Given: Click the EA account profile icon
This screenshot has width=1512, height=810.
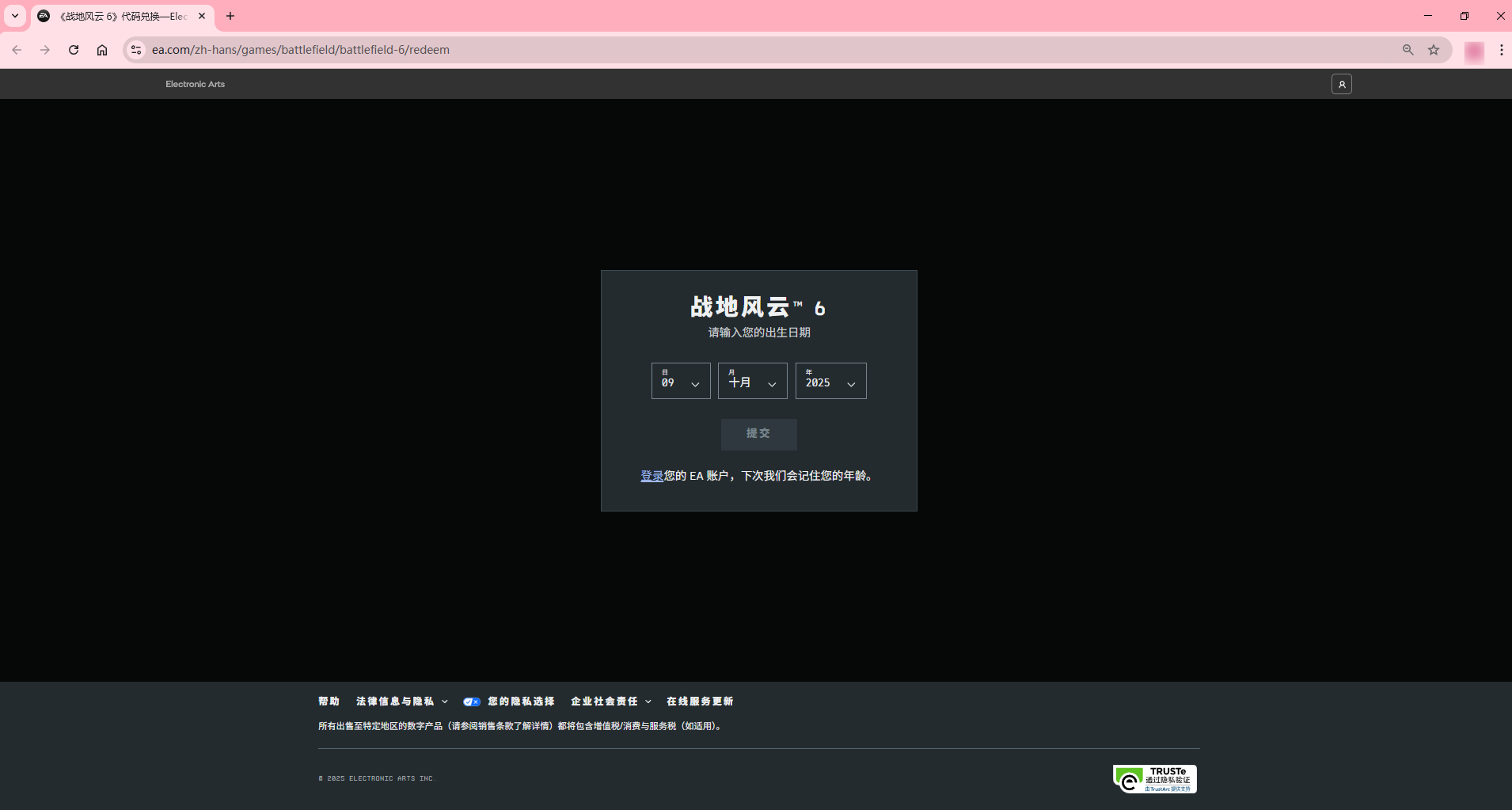Looking at the screenshot, I should click(1341, 84).
